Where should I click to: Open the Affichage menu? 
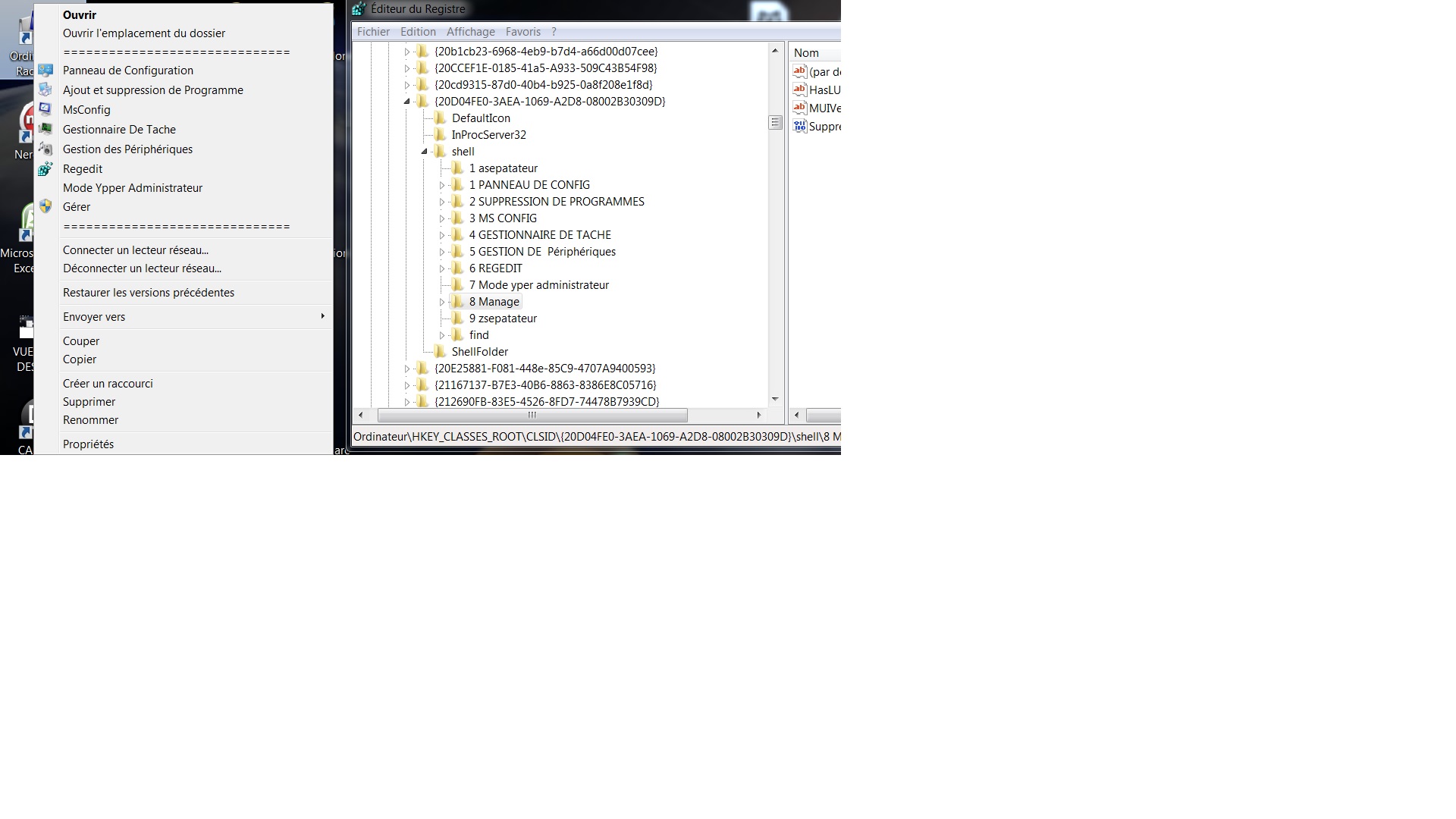click(470, 32)
